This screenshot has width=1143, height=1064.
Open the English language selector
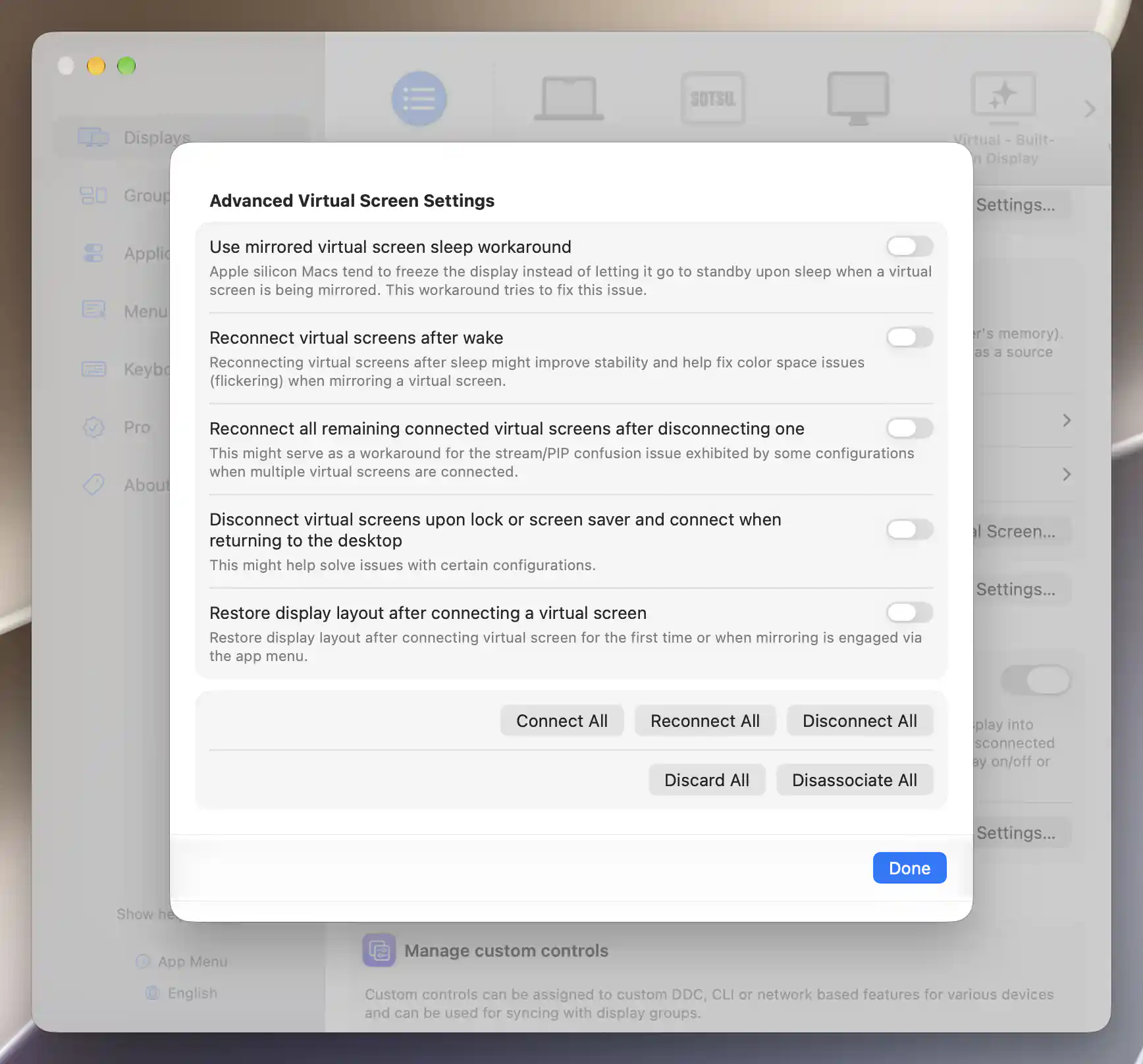tap(182, 993)
